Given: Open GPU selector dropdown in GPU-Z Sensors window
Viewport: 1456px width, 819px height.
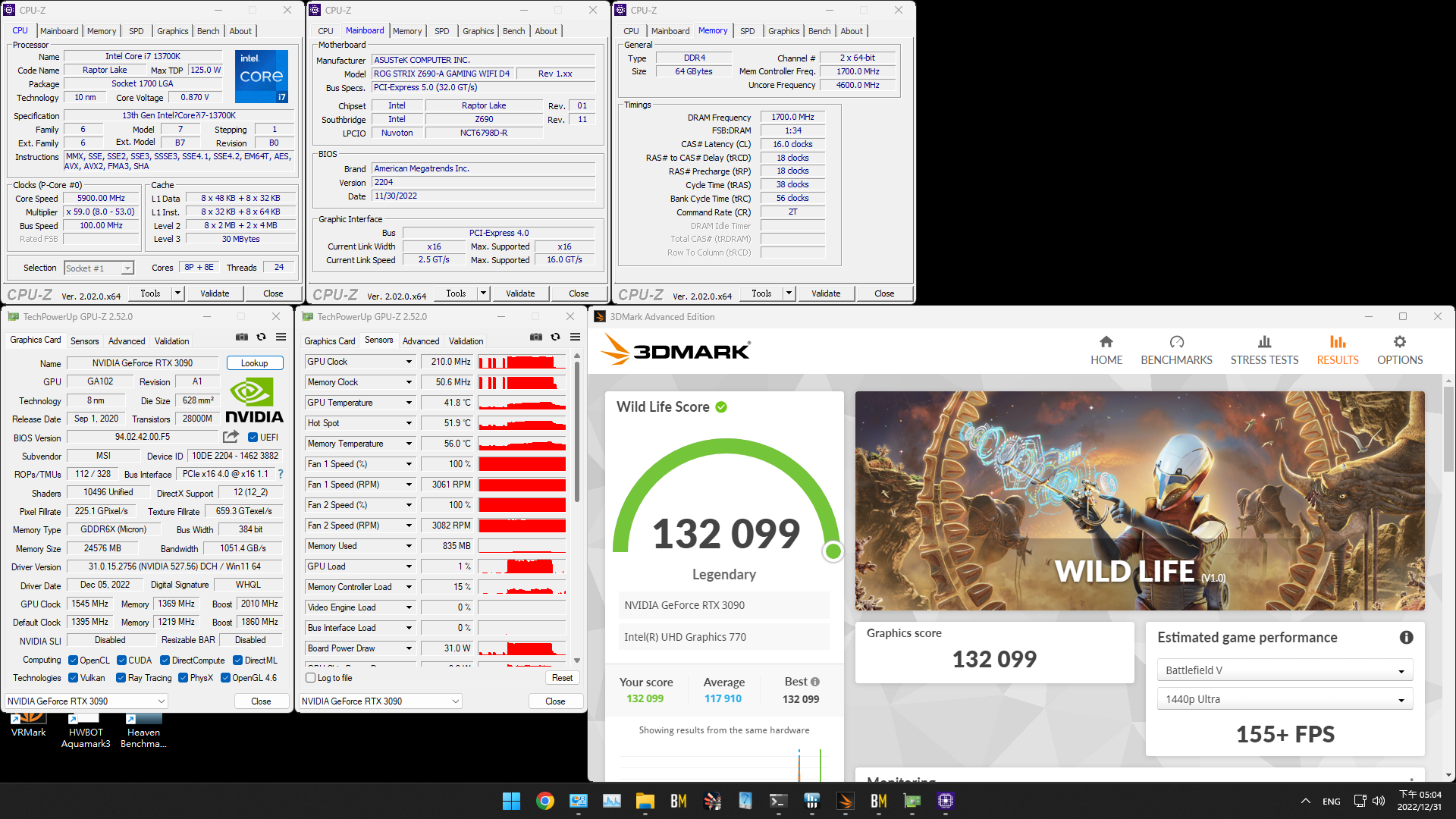Looking at the screenshot, I should click(381, 701).
